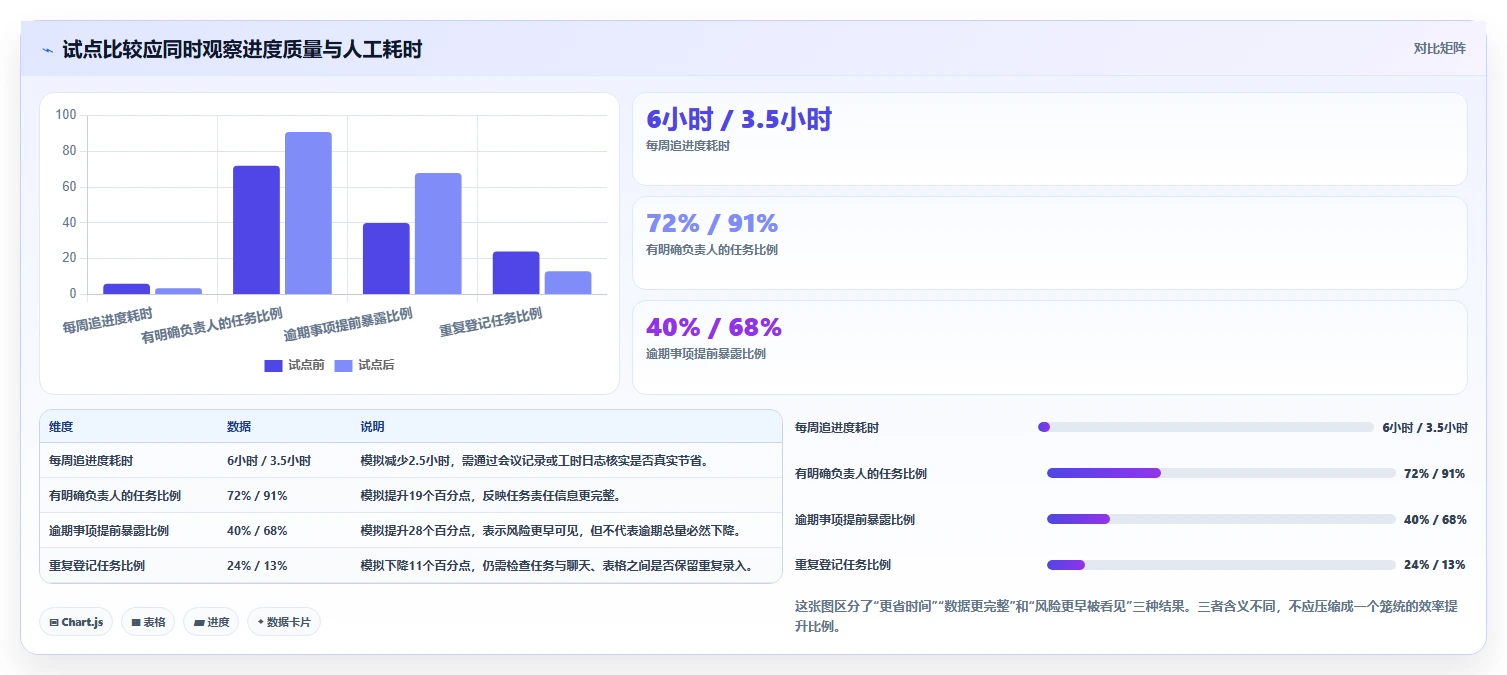Click the 逾期事项提前暴露比例 progress bar
The width and height of the screenshot is (1507, 675).
coord(1221,519)
